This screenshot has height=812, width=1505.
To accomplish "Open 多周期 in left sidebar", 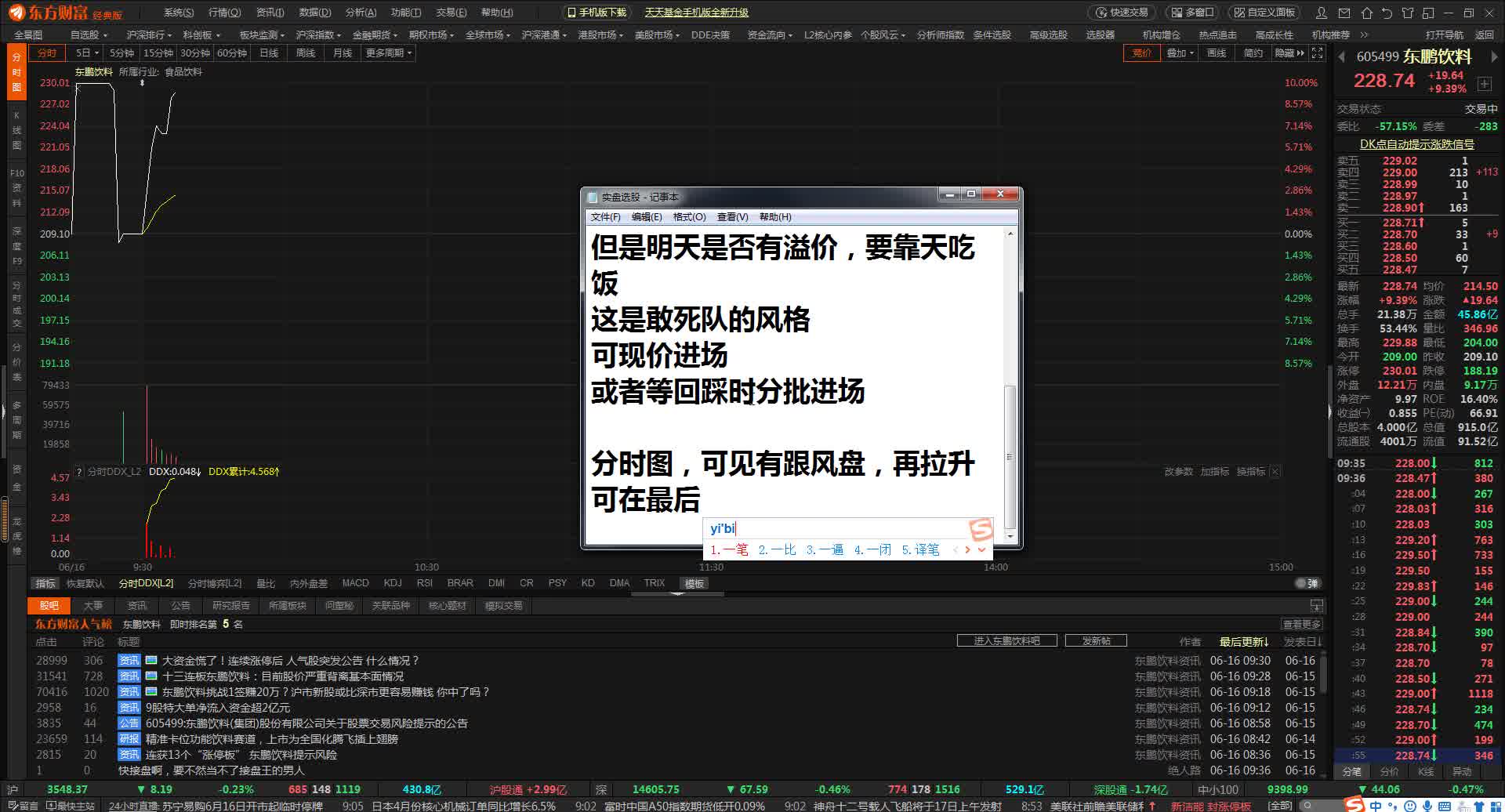I will click(x=16, y=420).
